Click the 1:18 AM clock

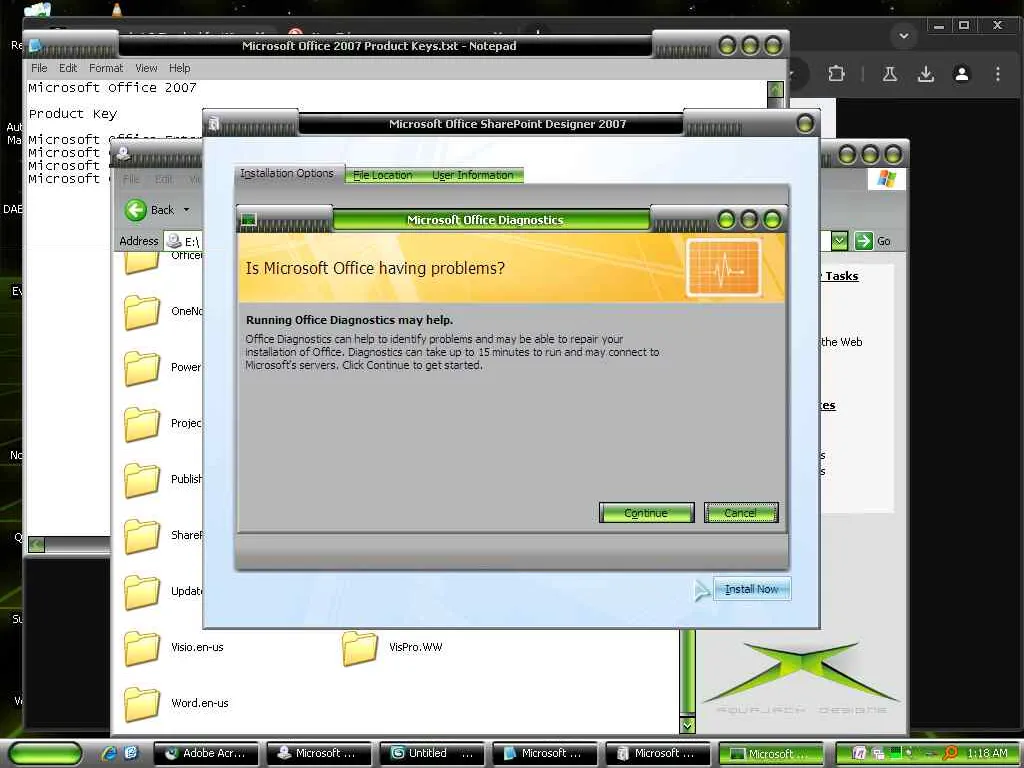987,753
